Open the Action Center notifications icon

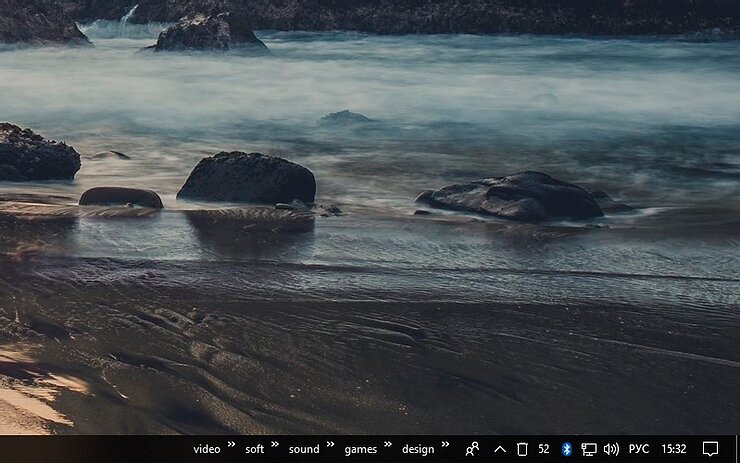click(710, 449)
